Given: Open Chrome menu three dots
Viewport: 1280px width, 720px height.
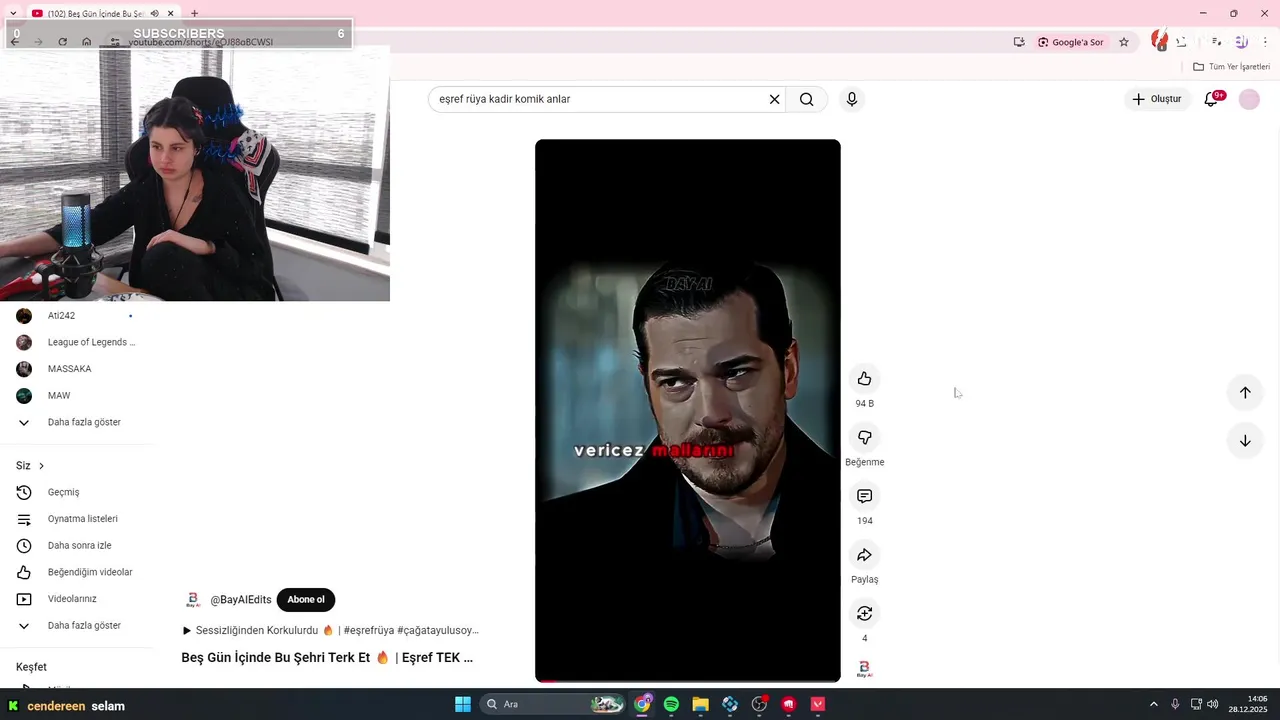Looking at the screenshot, I should [x=1266, y=42].
